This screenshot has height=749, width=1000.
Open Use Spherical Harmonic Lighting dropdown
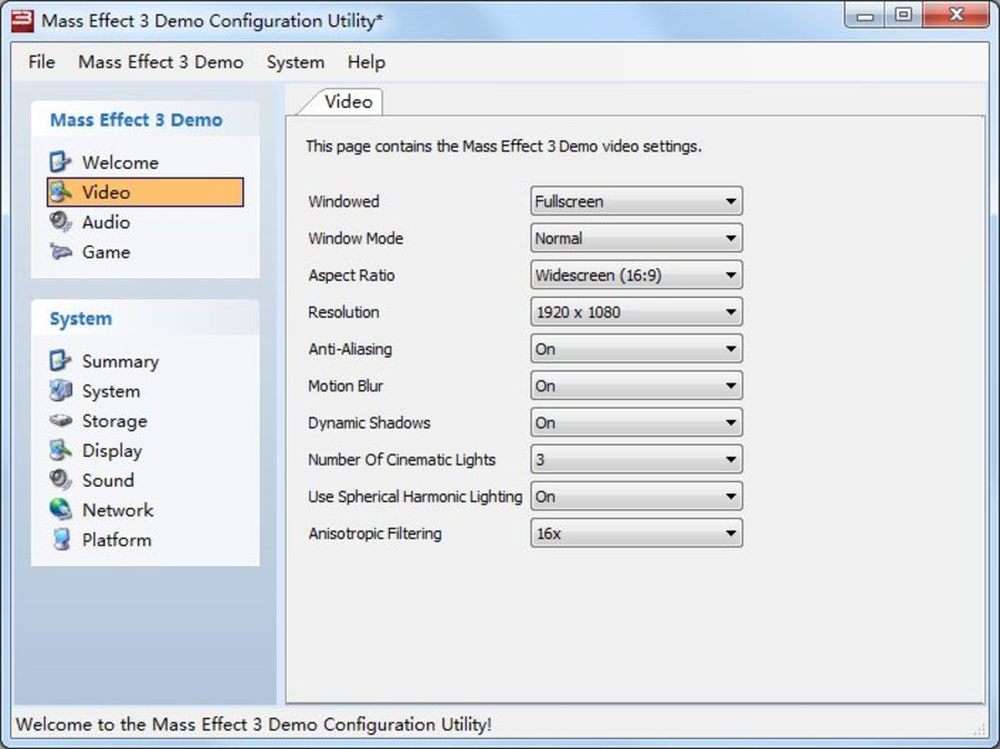point(636,497)
